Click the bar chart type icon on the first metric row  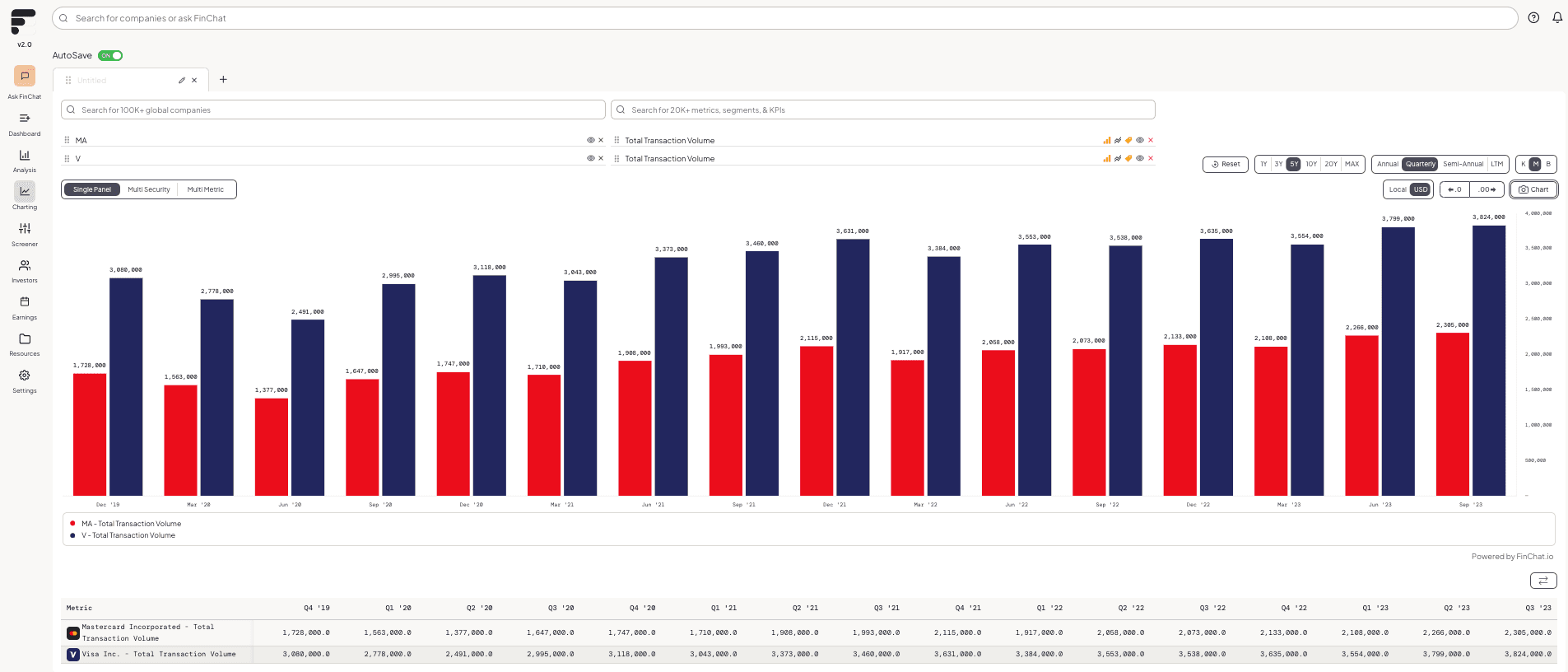1107,140
